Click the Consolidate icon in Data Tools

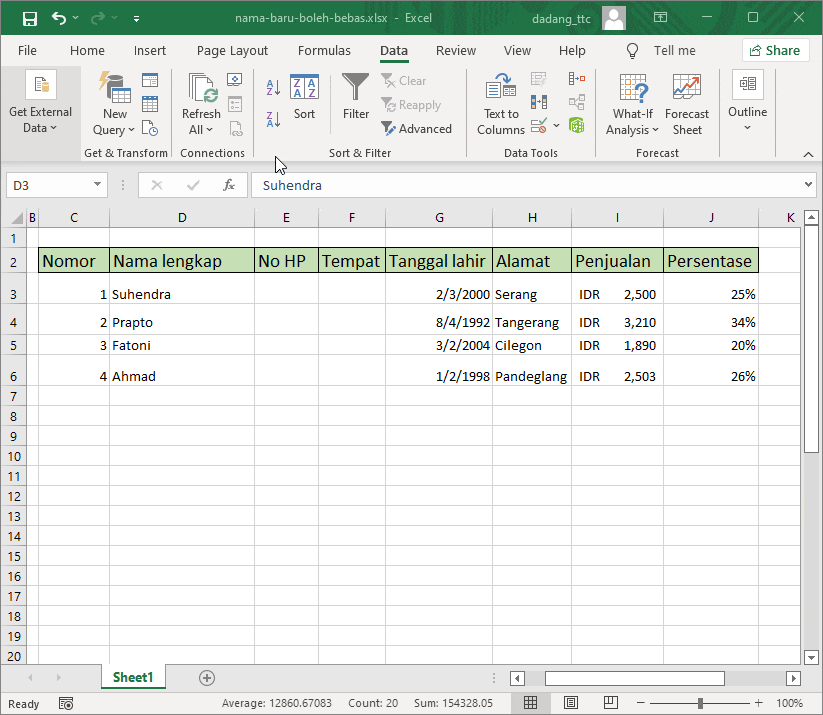point(576,79)
